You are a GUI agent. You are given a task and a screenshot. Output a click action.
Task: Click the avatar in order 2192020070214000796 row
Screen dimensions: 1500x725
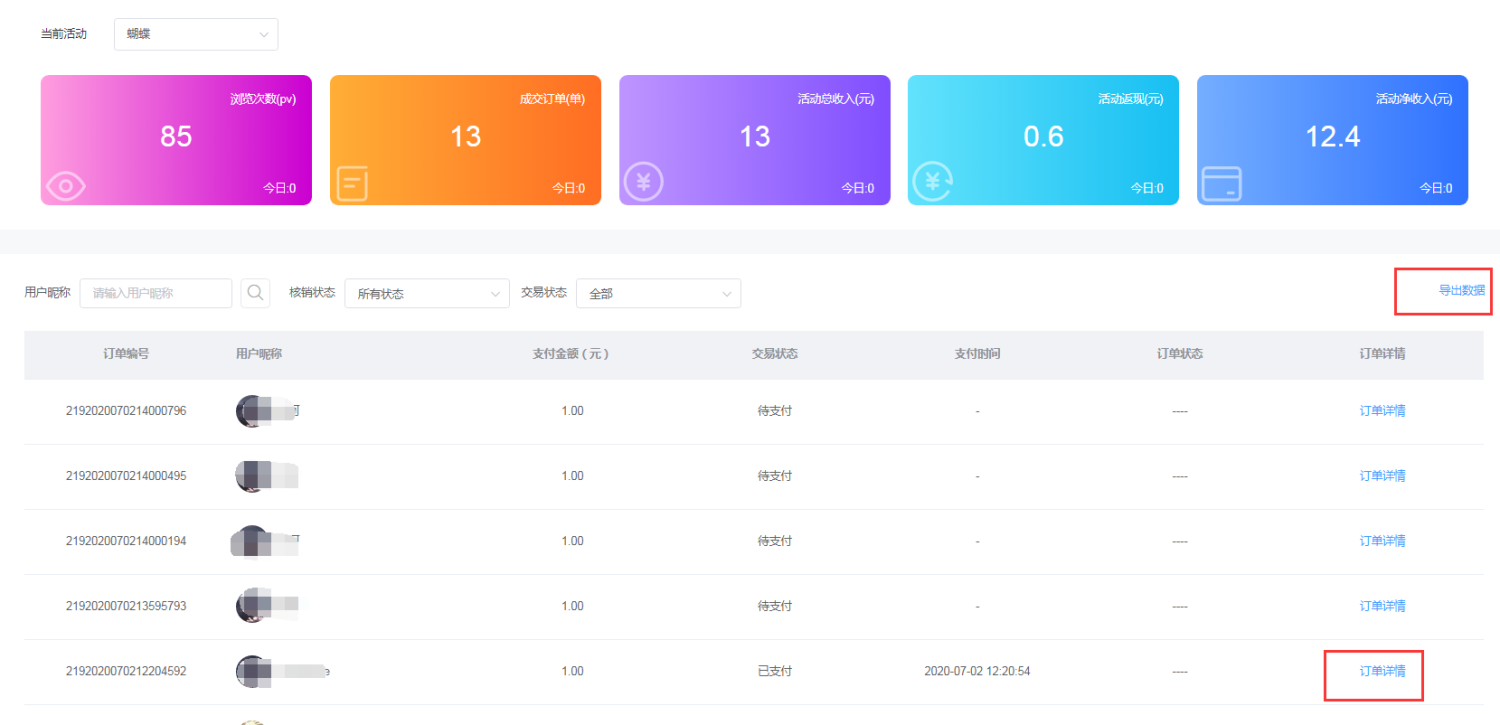[x=251, y=411]
